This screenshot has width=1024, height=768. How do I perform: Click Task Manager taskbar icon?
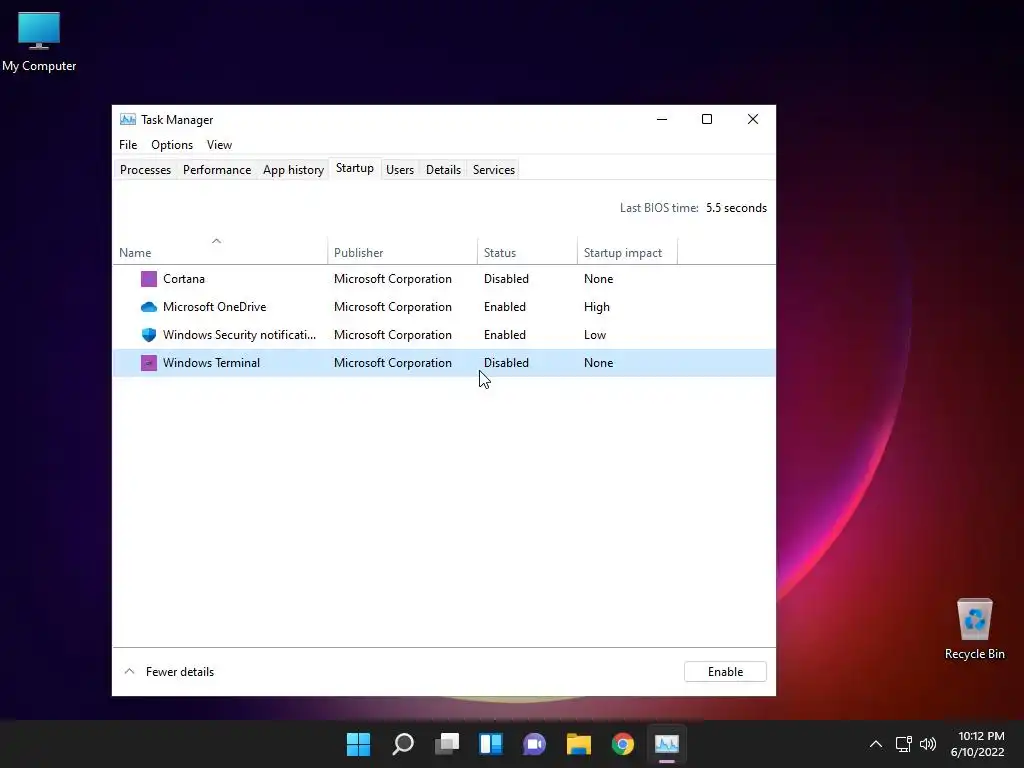(x=667, y=744)
